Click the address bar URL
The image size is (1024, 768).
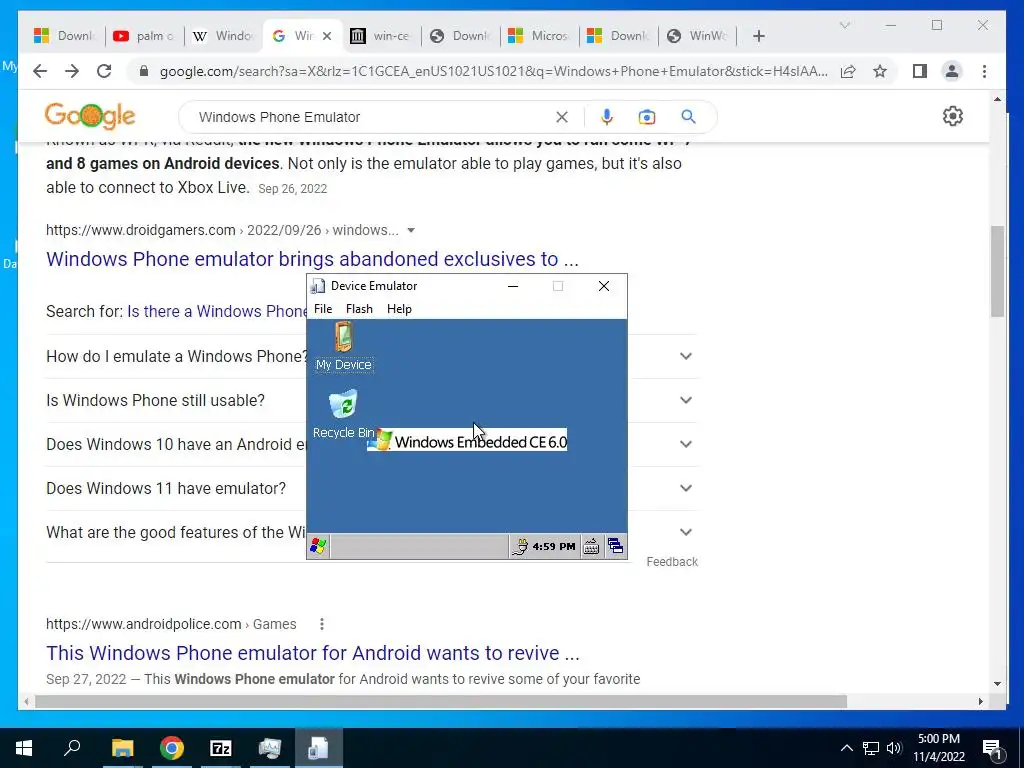pyautogui.click(x=494, y=71)
